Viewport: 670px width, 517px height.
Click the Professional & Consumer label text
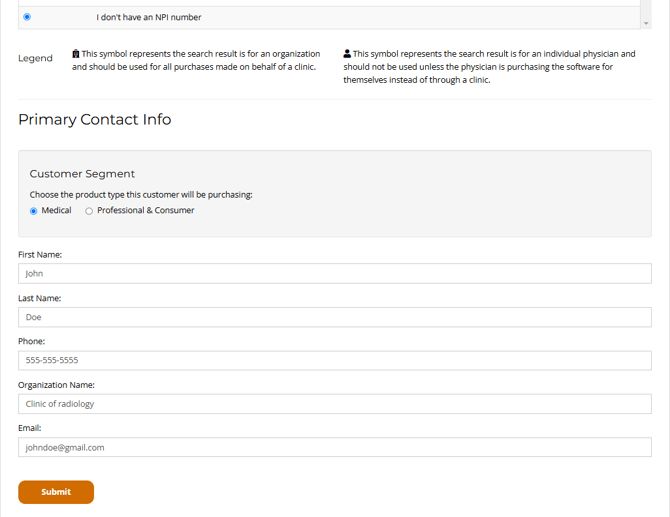coord(145,211)
